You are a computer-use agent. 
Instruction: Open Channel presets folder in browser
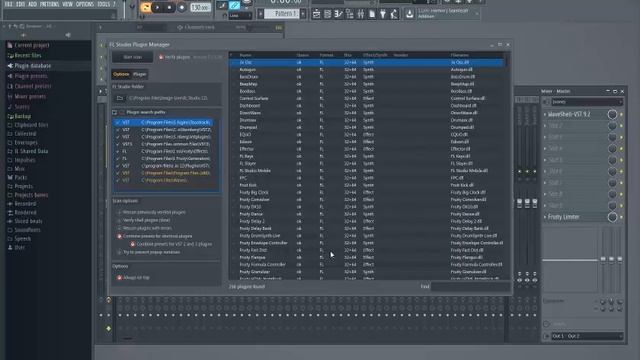33,86
